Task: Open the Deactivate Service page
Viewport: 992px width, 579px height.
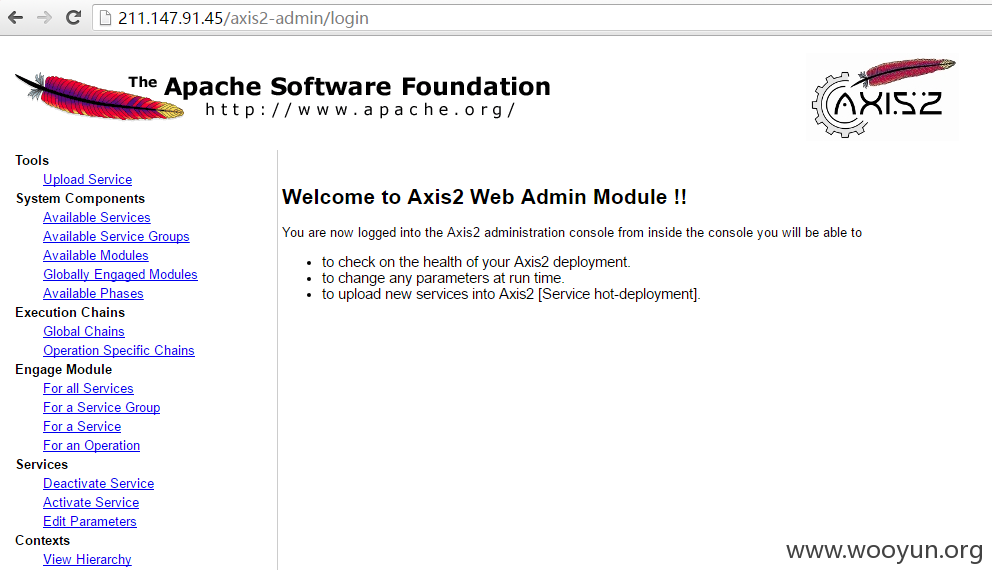Action: (x=98, y=483)
